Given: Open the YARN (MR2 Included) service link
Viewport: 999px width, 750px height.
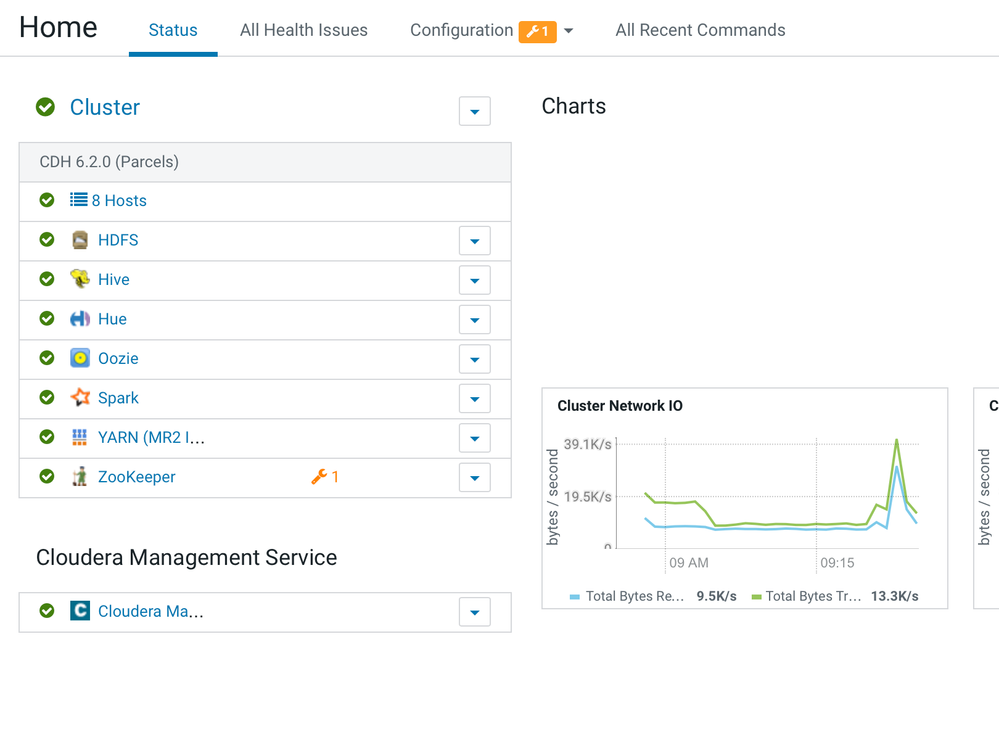Looking at the screenshot, I should point(151,437).
